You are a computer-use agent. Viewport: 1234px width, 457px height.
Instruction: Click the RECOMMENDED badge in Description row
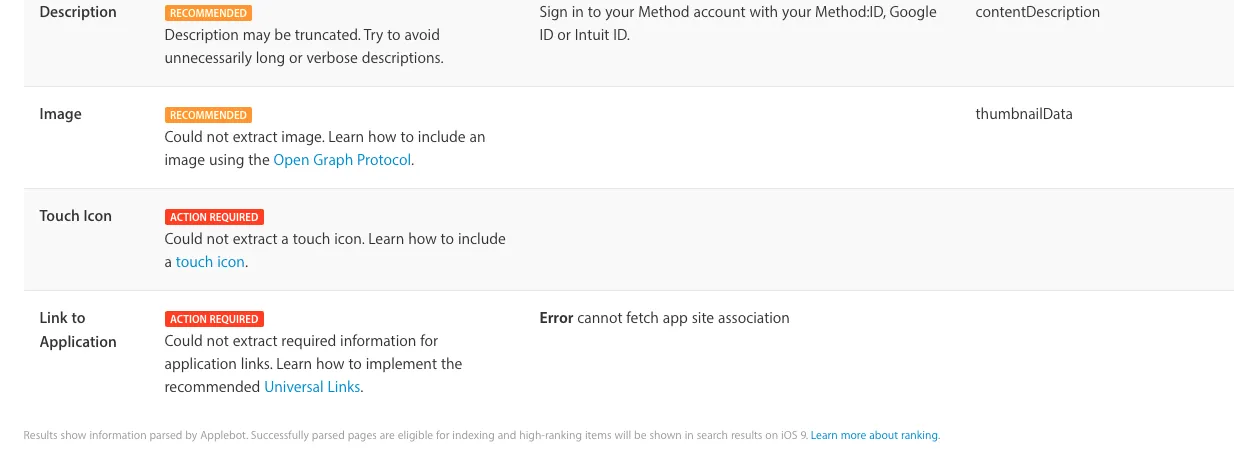point(208,14)
